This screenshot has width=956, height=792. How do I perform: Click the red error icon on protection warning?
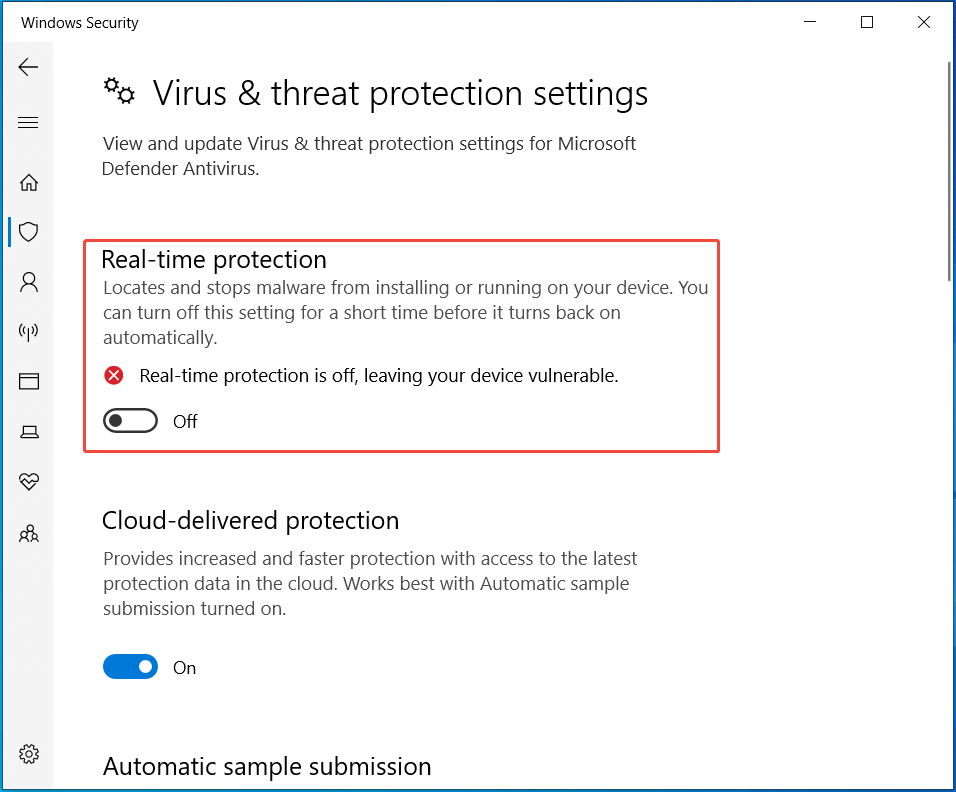pyautogui.click(x=113, y=375)
